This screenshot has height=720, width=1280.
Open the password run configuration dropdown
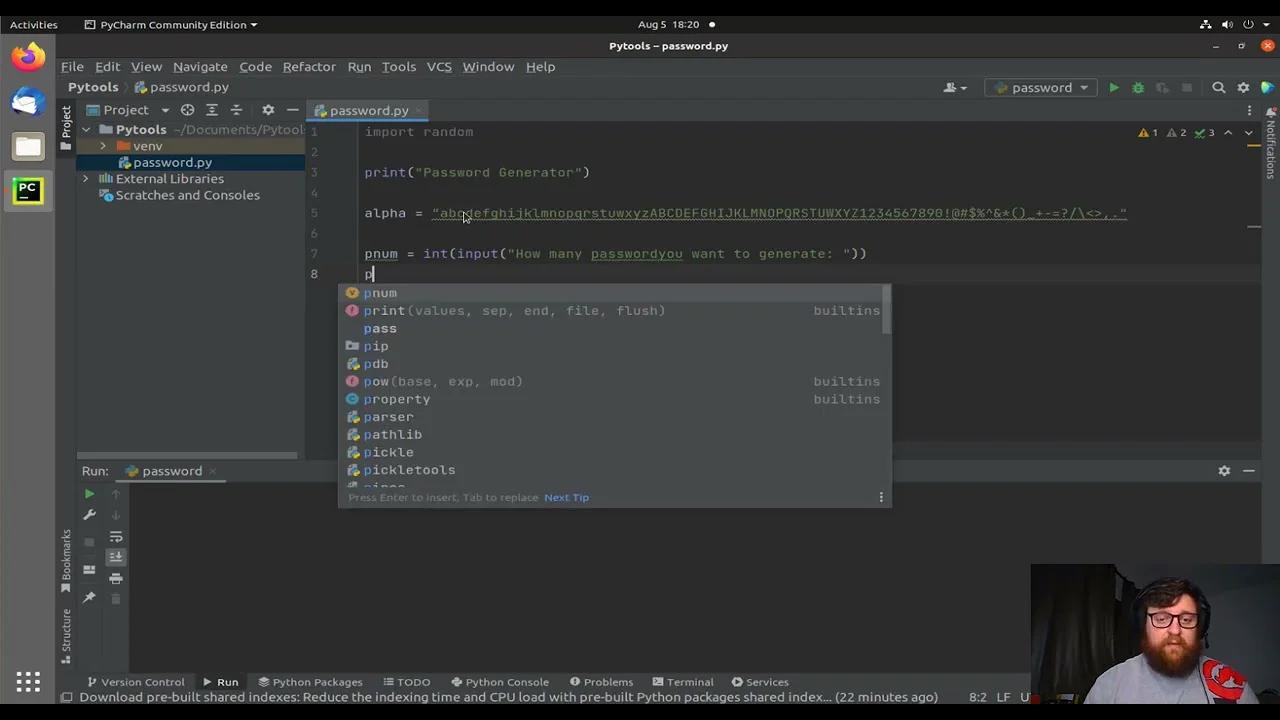click(x=1041, y=88)
